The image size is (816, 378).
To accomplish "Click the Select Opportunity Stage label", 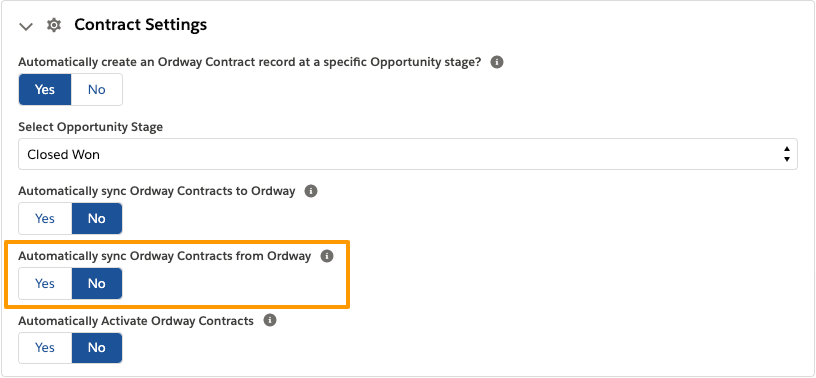I will pos(91,127).
